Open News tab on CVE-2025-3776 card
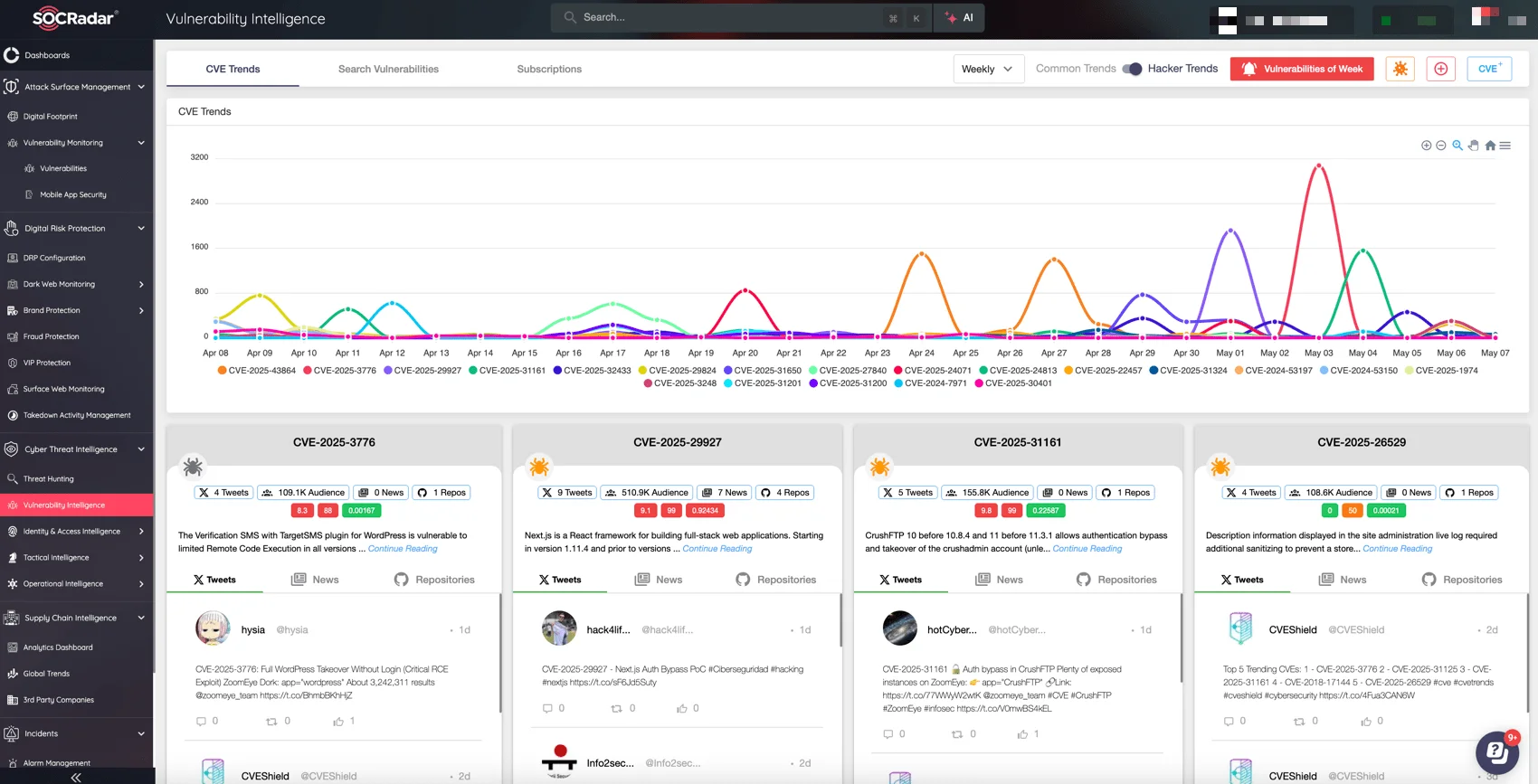This screenshot has height=784, width=1538. (315, 580)
